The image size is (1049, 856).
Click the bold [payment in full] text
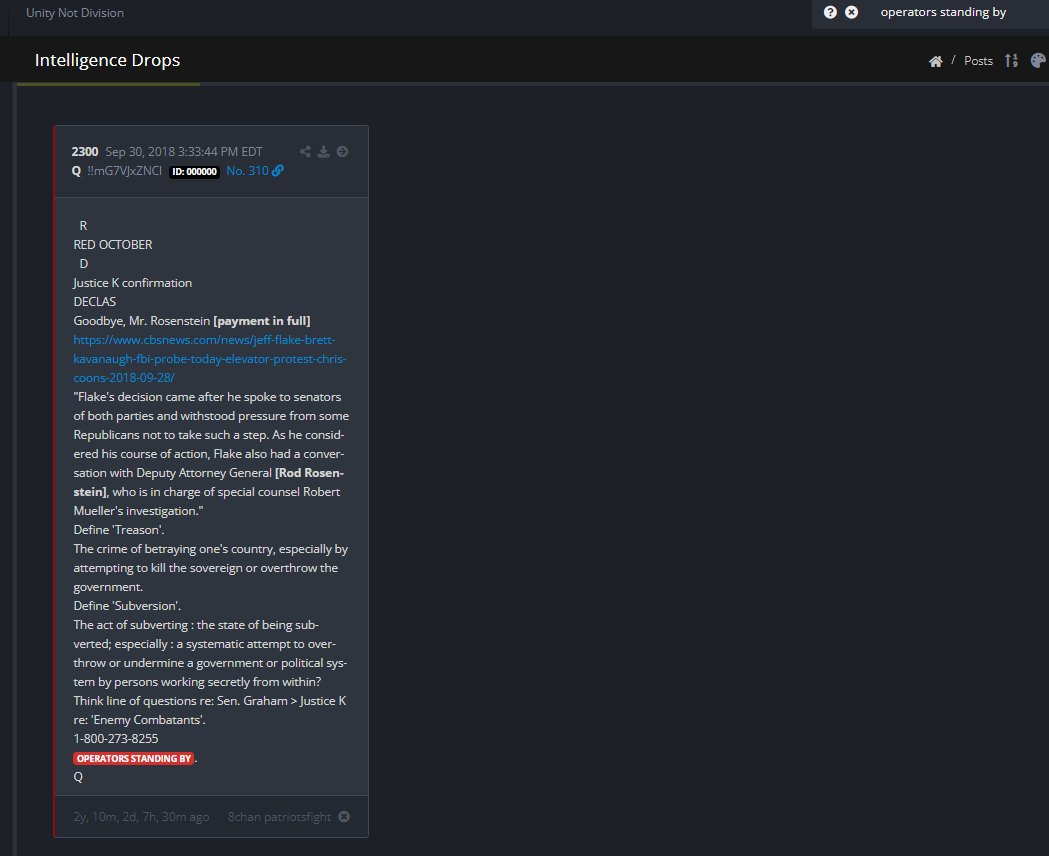click(262, 321)
